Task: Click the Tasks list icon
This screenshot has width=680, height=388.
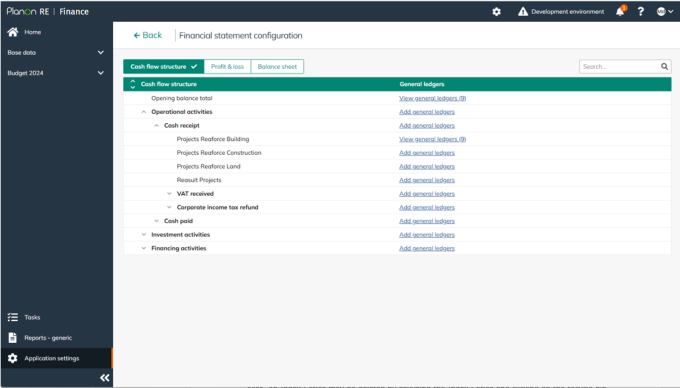Action: (x=13, y=317)
